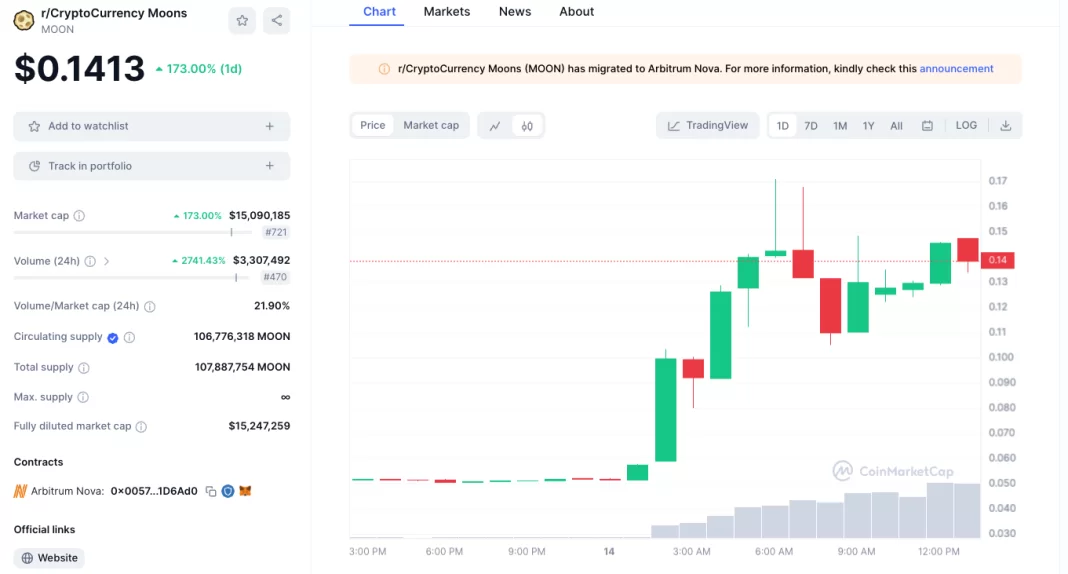Open the Markets tab
The width and height of the screenshot is (1068, 574).
pyautogui.click(x=446, y=12)
